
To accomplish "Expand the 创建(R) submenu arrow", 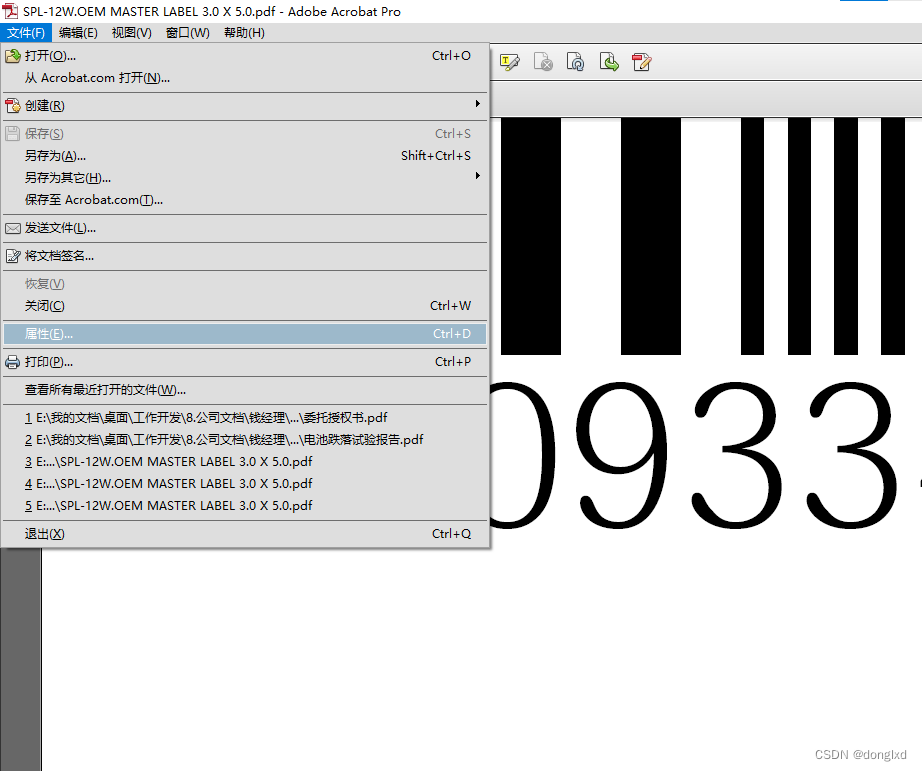I will [477, 104].
